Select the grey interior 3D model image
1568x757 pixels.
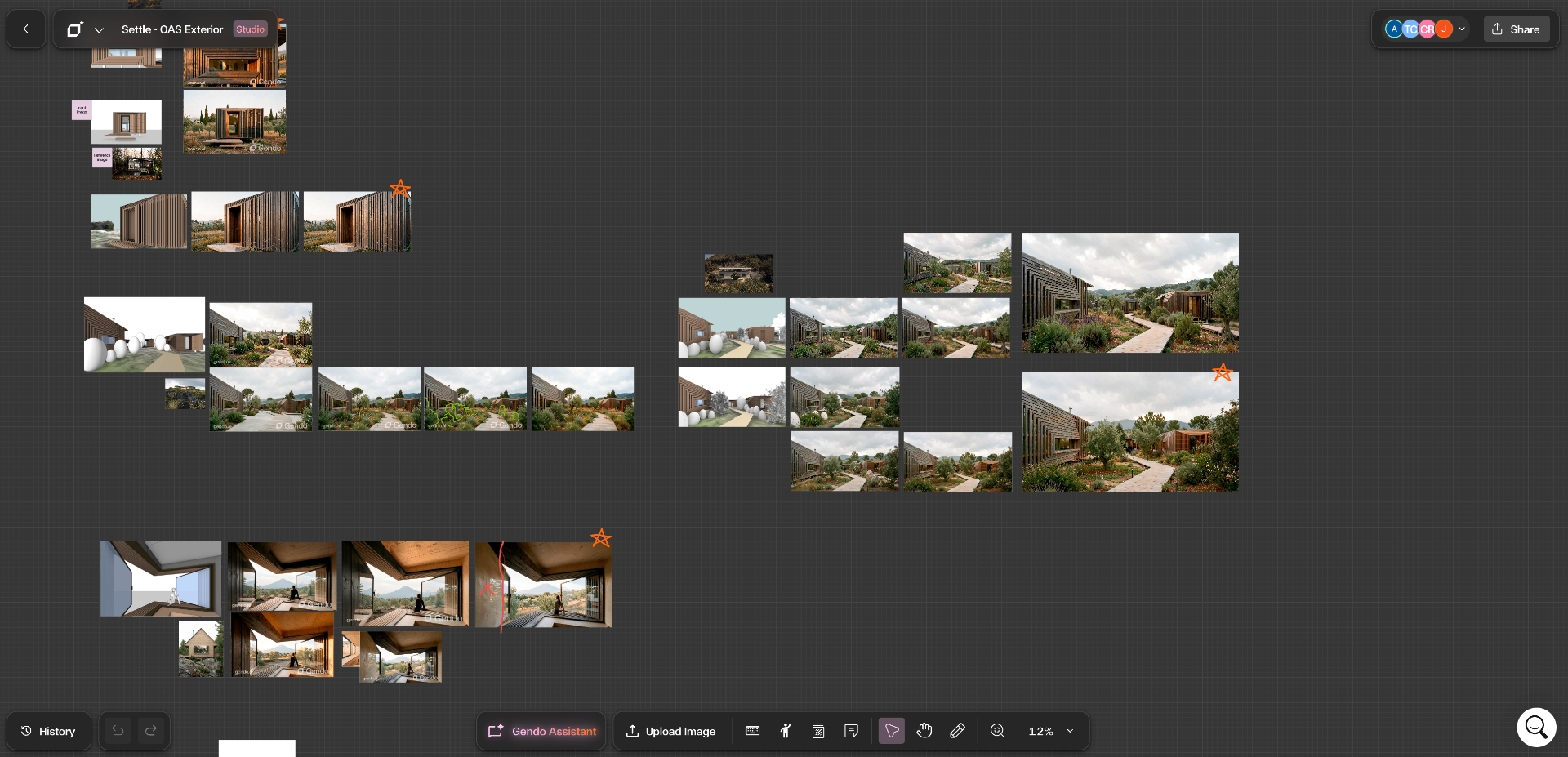(x=161, y=578)
